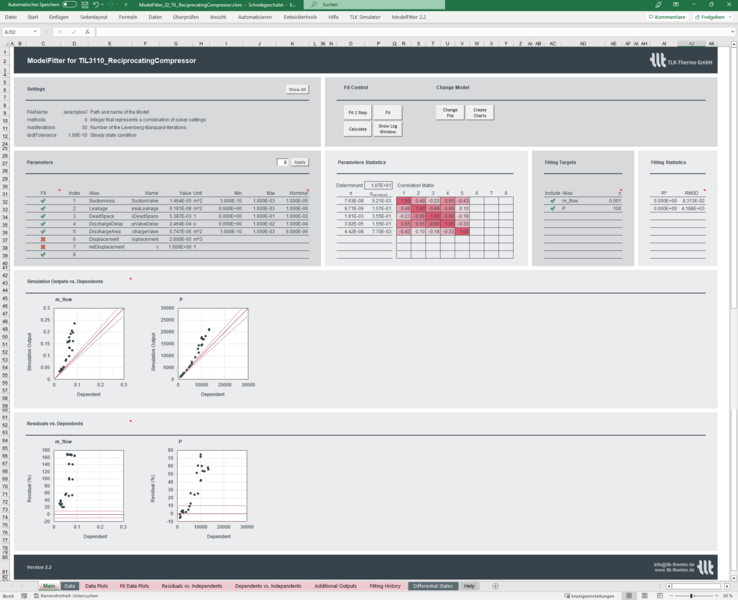The width and height of the screenshot is (738, 600).
Task: Toggle Fit checkmark for Leakage parameter
Action: [43, 208]
